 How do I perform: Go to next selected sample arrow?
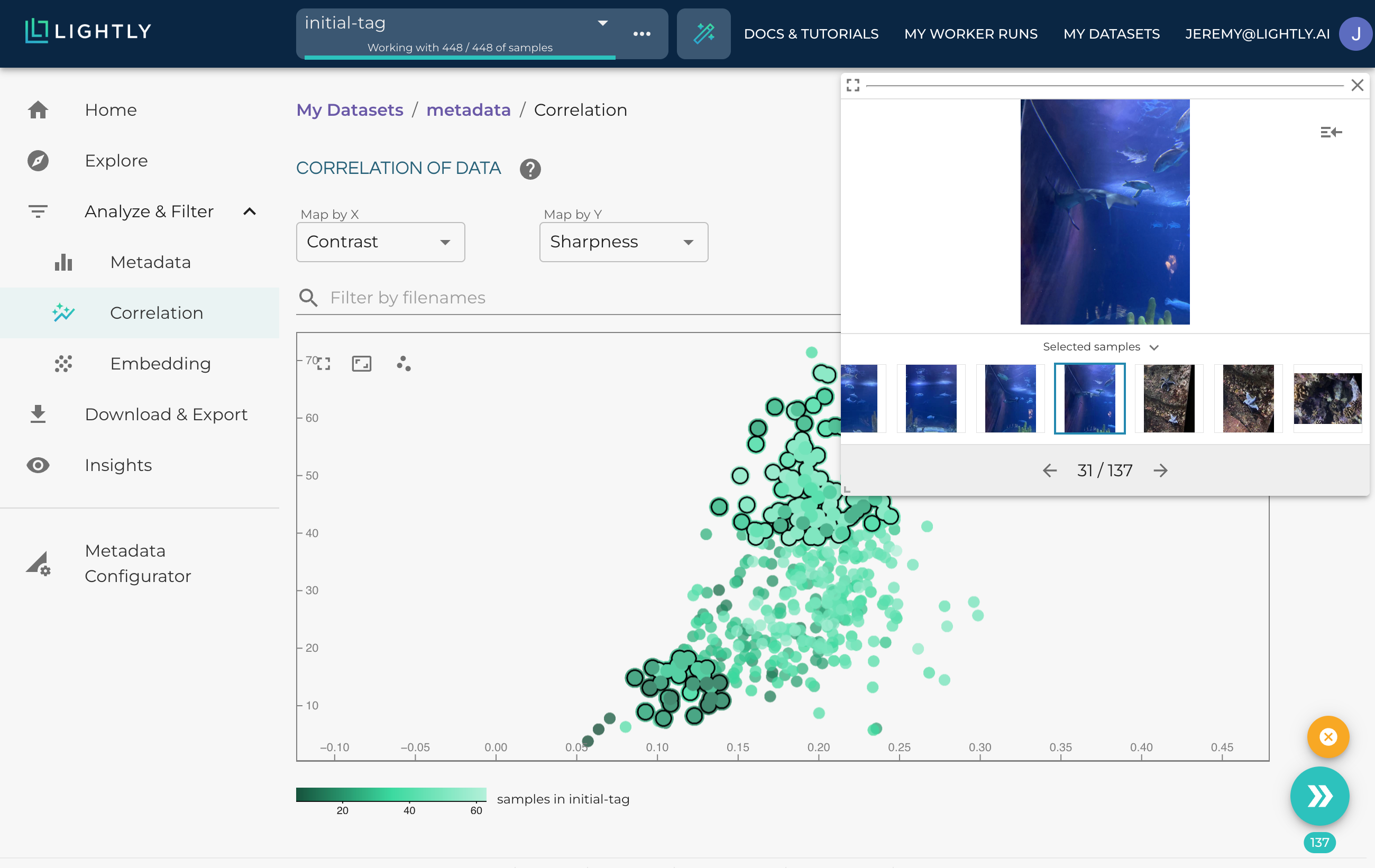point(1160,470)
